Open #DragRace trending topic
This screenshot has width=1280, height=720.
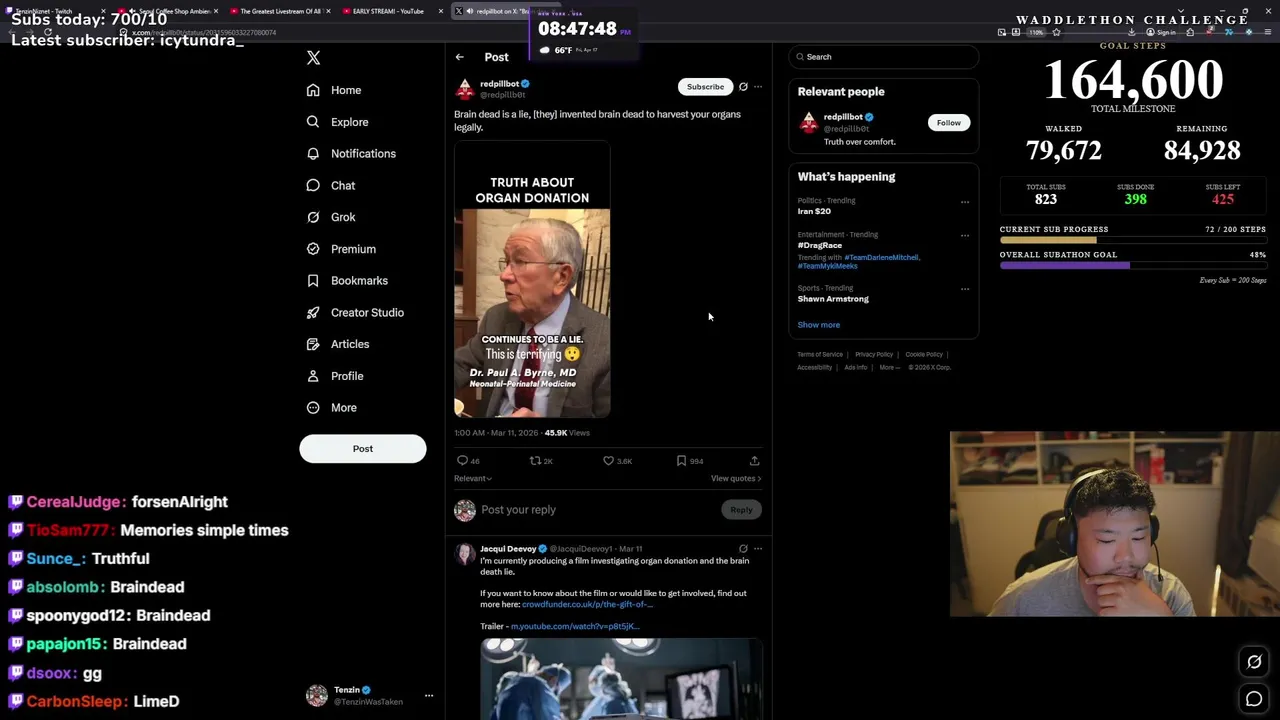(x=819, y=245)
